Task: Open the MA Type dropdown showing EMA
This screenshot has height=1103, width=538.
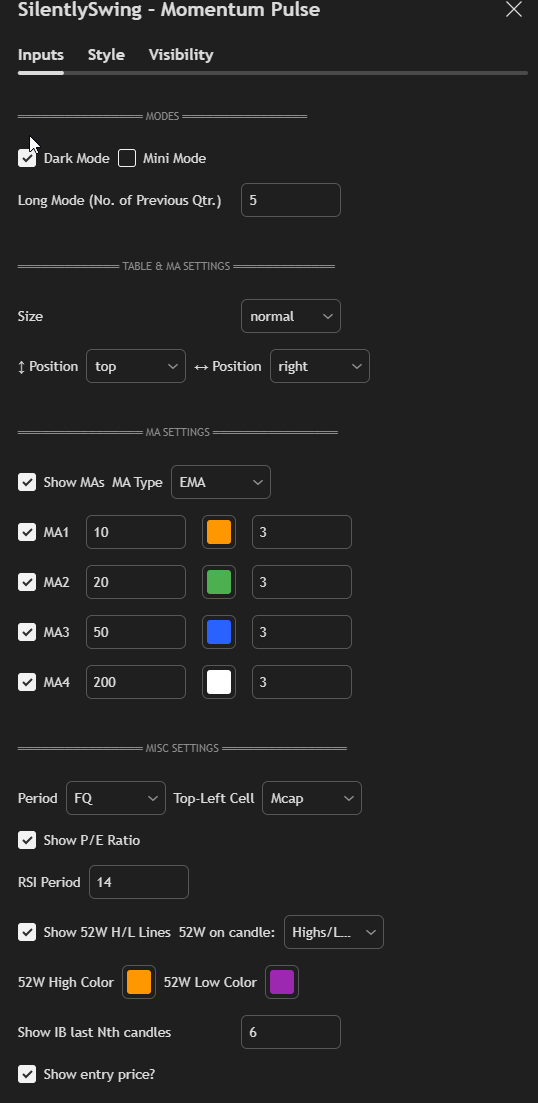Action: pos(221,483)
